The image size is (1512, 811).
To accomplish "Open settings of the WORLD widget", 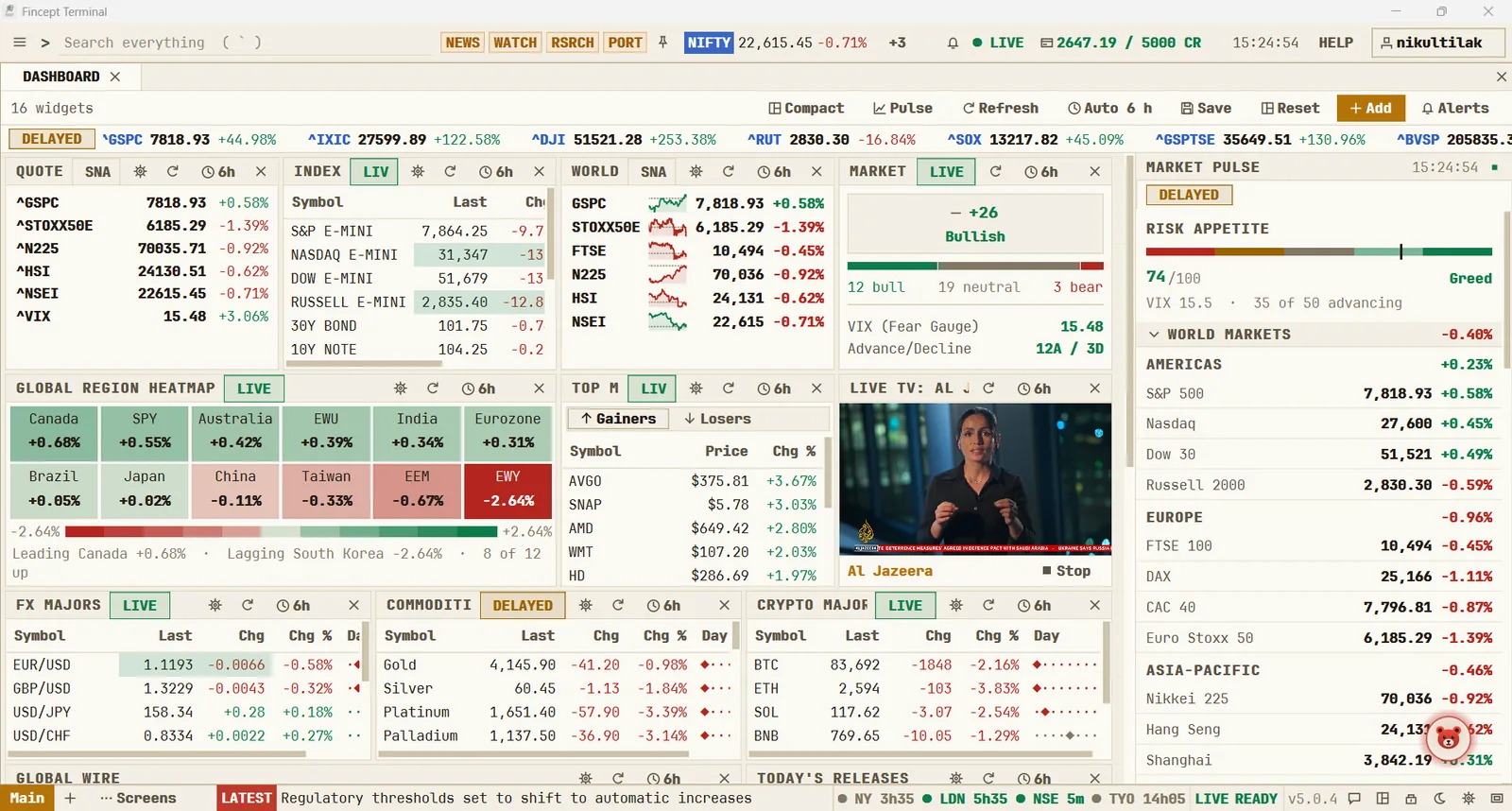I will 696,172.
